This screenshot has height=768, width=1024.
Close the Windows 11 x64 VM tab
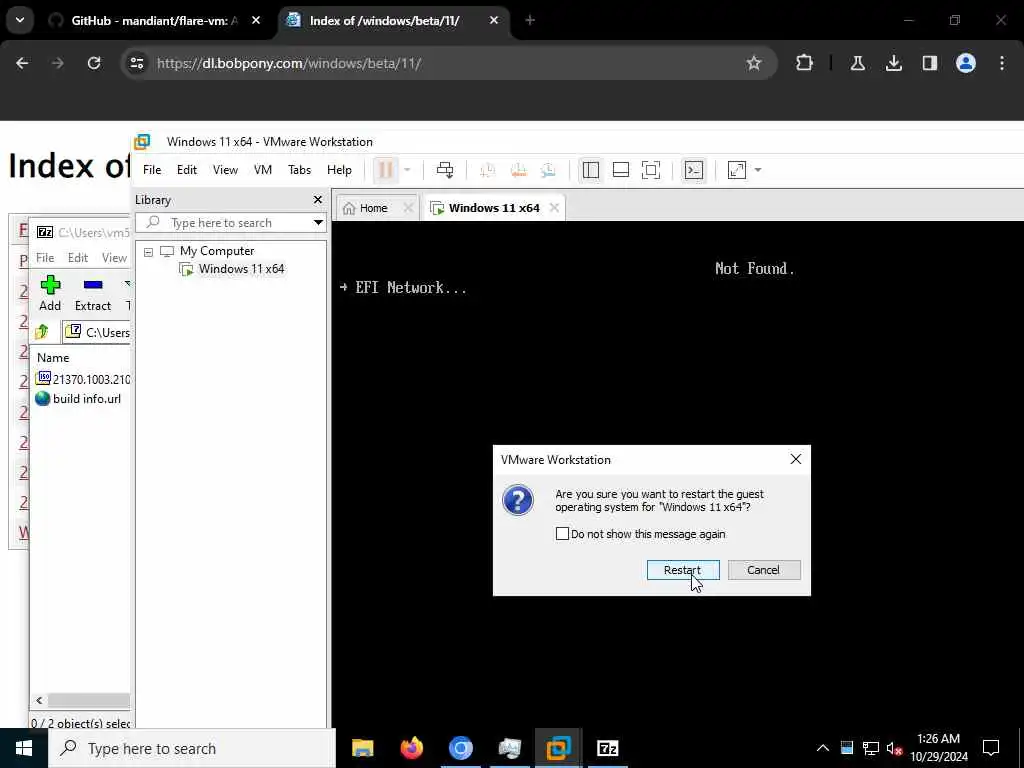pyautogui.click(x=554, y=208)
